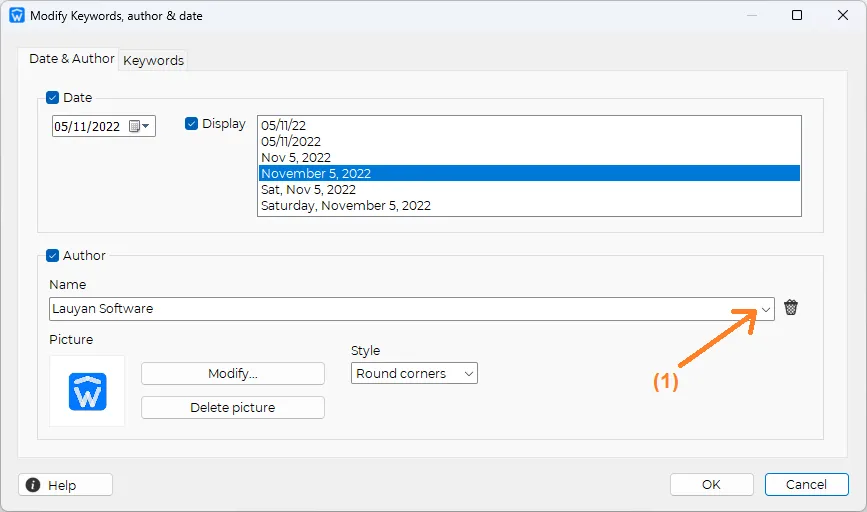Image resolution: width=867 pixels, height=512 pixels.
Task: Disable the Author checkbox
Action: pyautogui.click(x=53, y=255)
